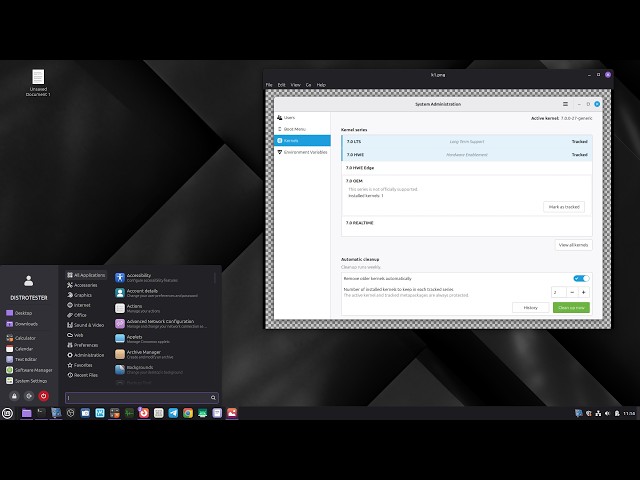Open the Go menu in image viewer
The height and width of the screenshot is (480, 640).
(309, 85)
